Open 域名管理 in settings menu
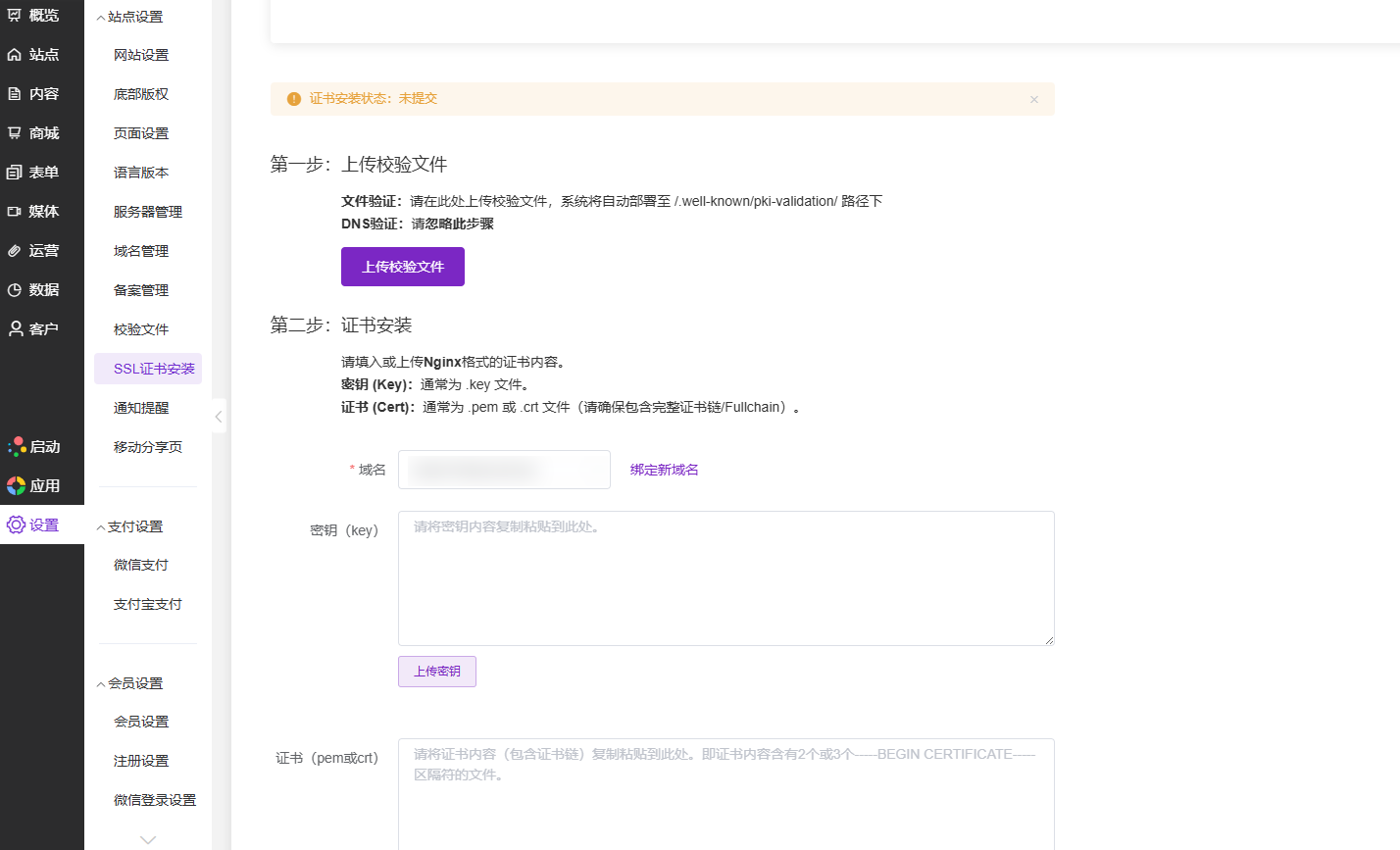1400x850 pixels. [141, 251]
